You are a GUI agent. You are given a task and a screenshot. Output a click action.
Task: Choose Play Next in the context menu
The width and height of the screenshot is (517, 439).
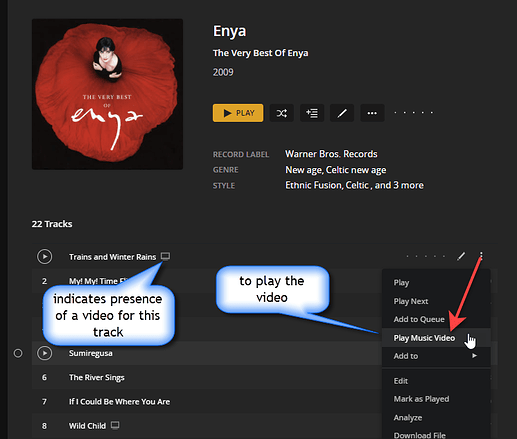411,301
